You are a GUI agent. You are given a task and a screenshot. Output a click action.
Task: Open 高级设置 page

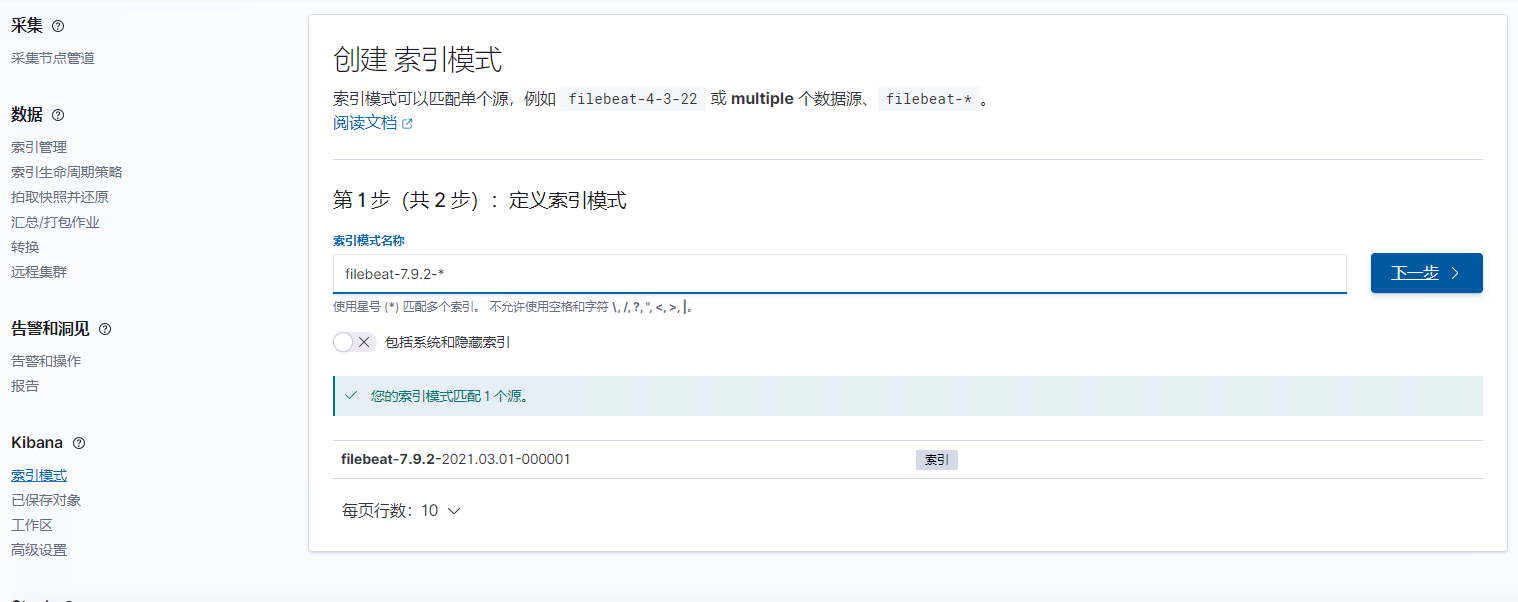pyautogui.click(x=39, y=550)
